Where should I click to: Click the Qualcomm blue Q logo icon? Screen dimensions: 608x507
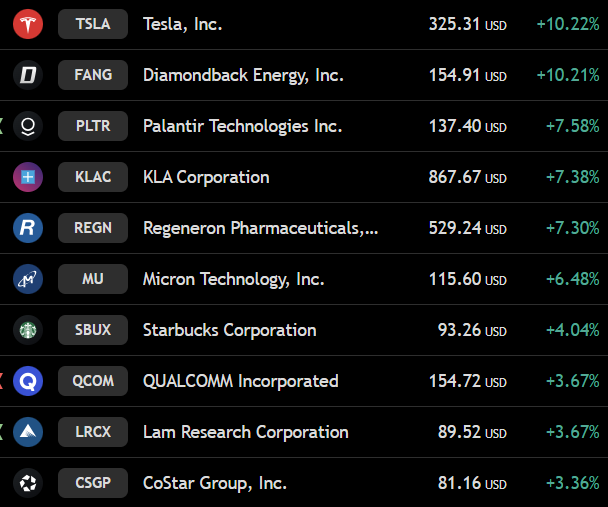[28, 381]
